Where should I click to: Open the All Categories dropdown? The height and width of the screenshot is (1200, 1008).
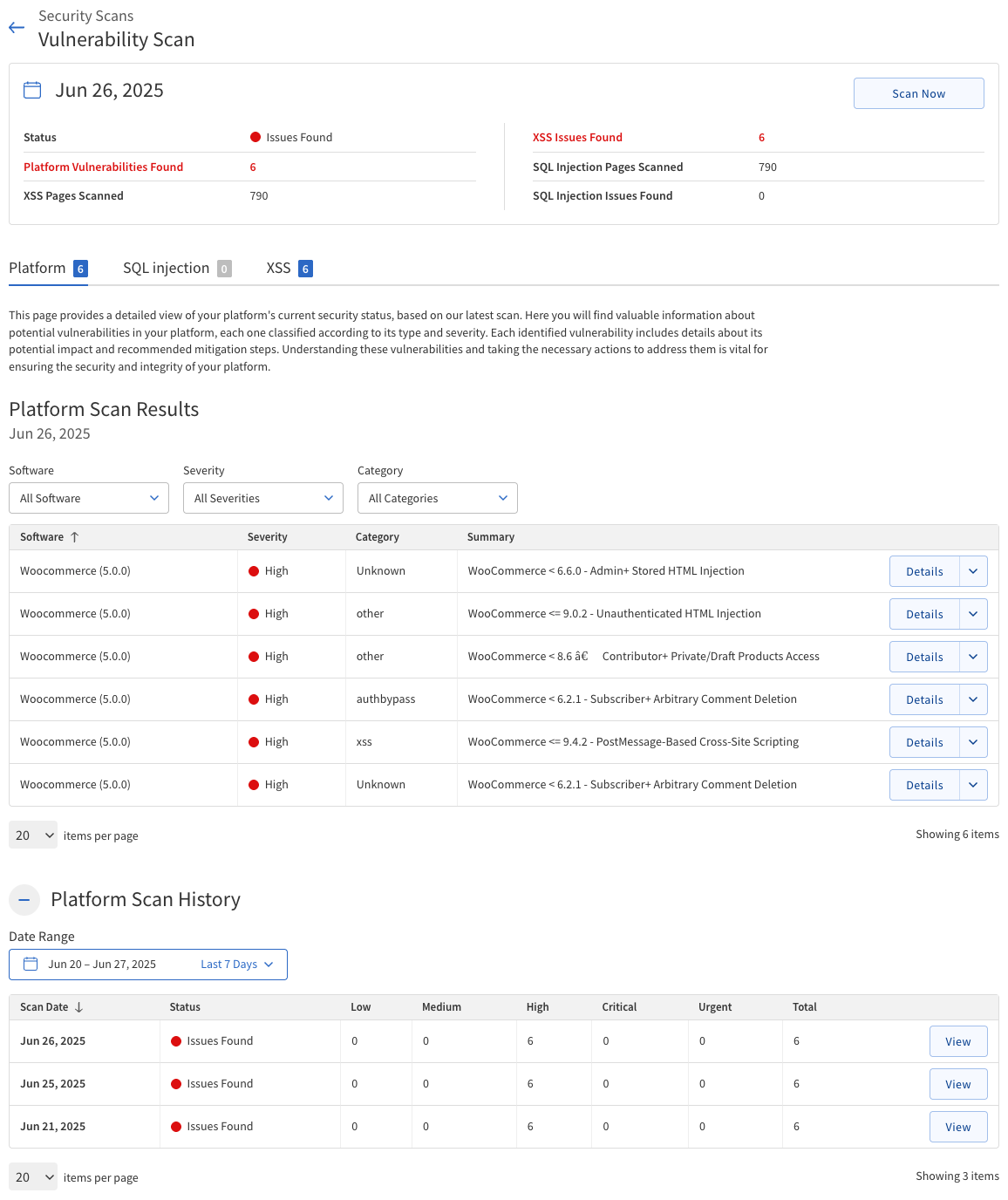coord(438,498)
